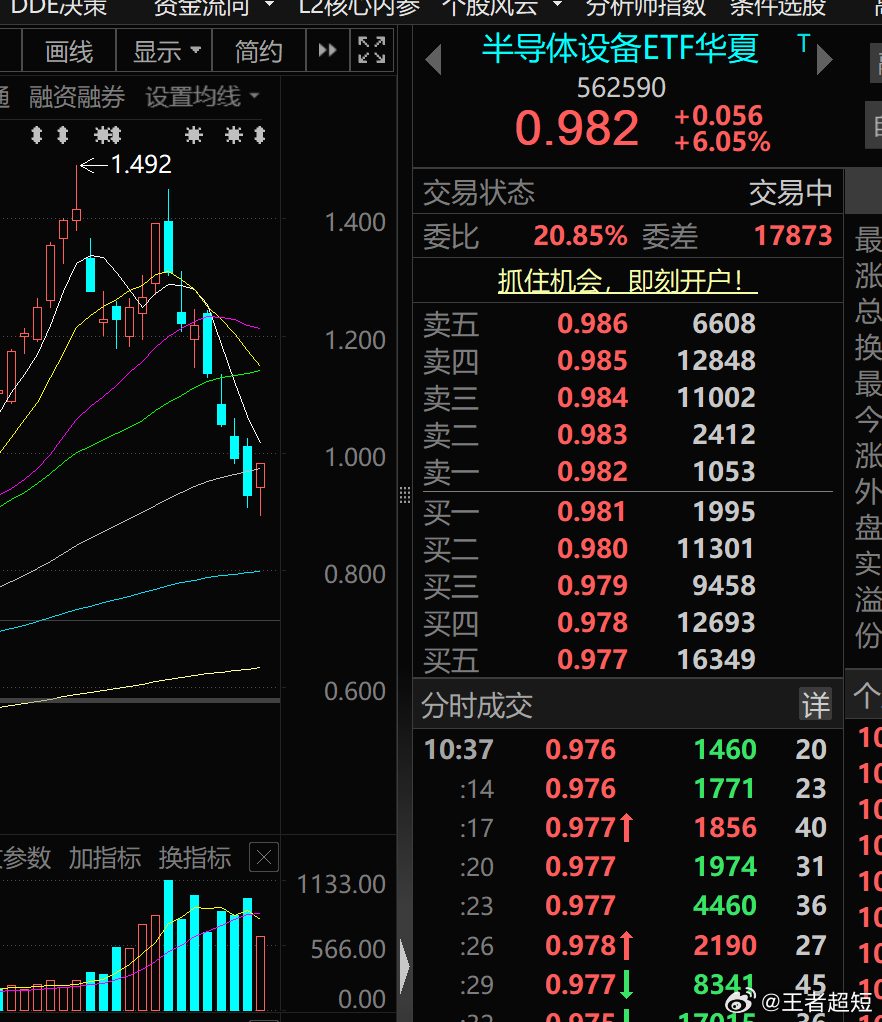Select 买一 price 0.981
This screenshot has height=1022, width=882.
[x=592, y=512]
